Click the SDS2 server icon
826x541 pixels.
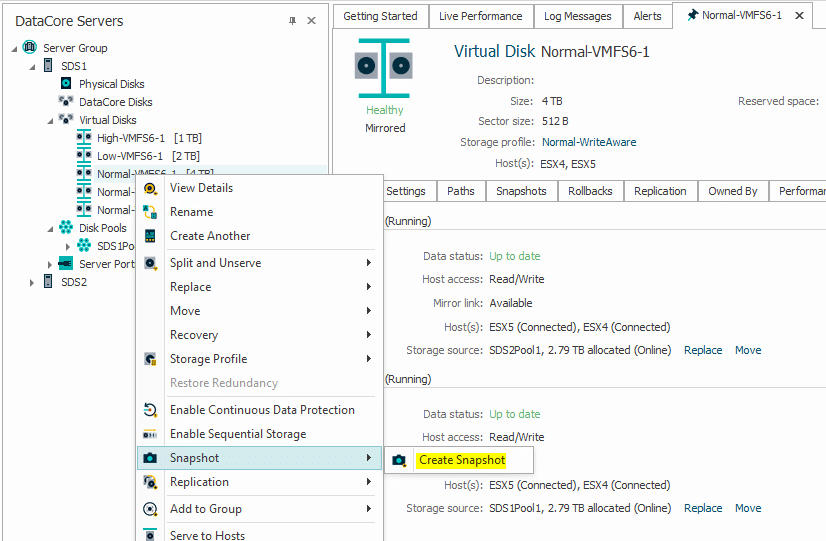point(48,281)
